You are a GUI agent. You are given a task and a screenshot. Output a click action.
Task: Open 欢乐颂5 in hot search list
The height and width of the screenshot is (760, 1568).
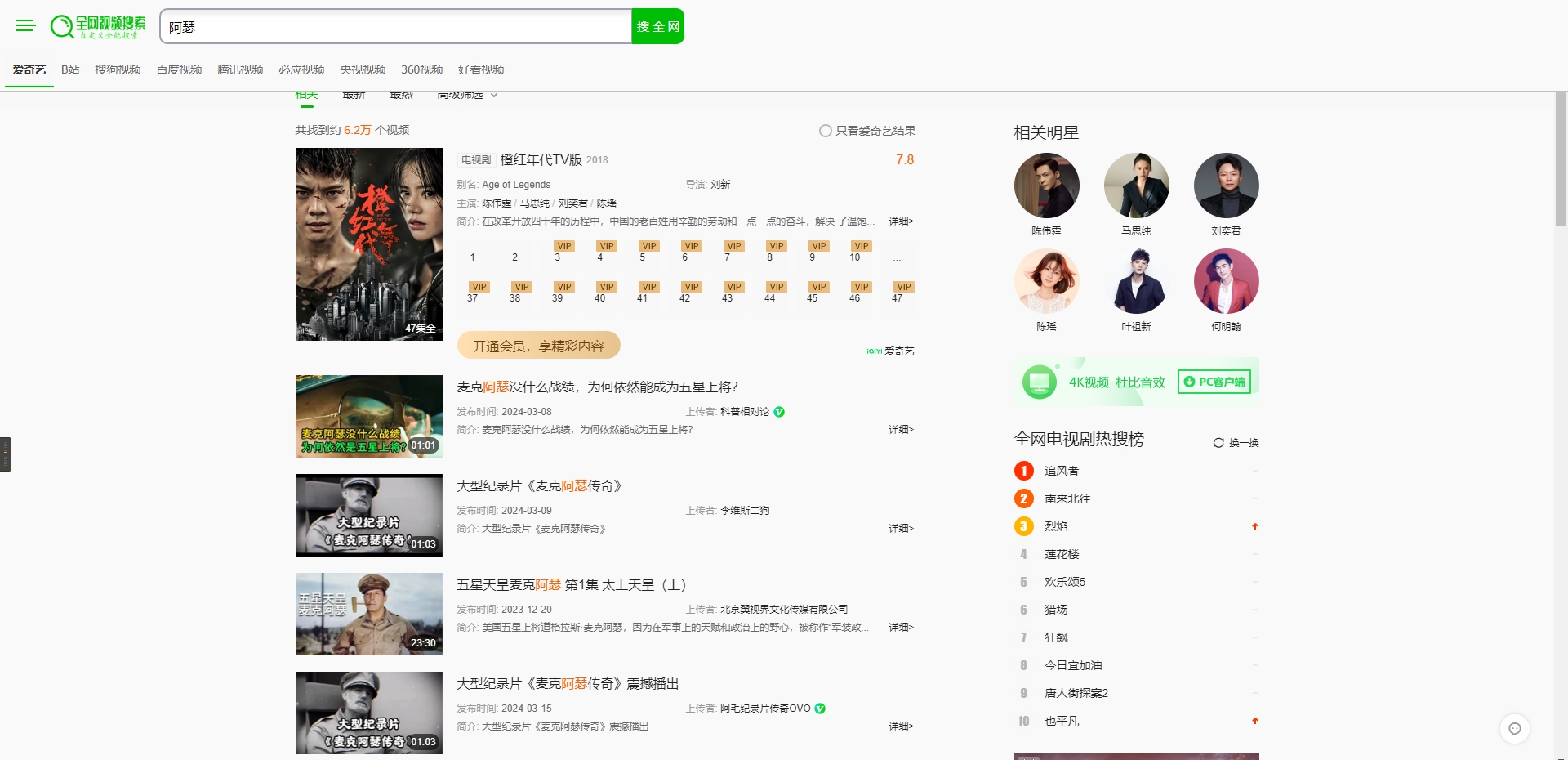click(x=1065, y=582)
